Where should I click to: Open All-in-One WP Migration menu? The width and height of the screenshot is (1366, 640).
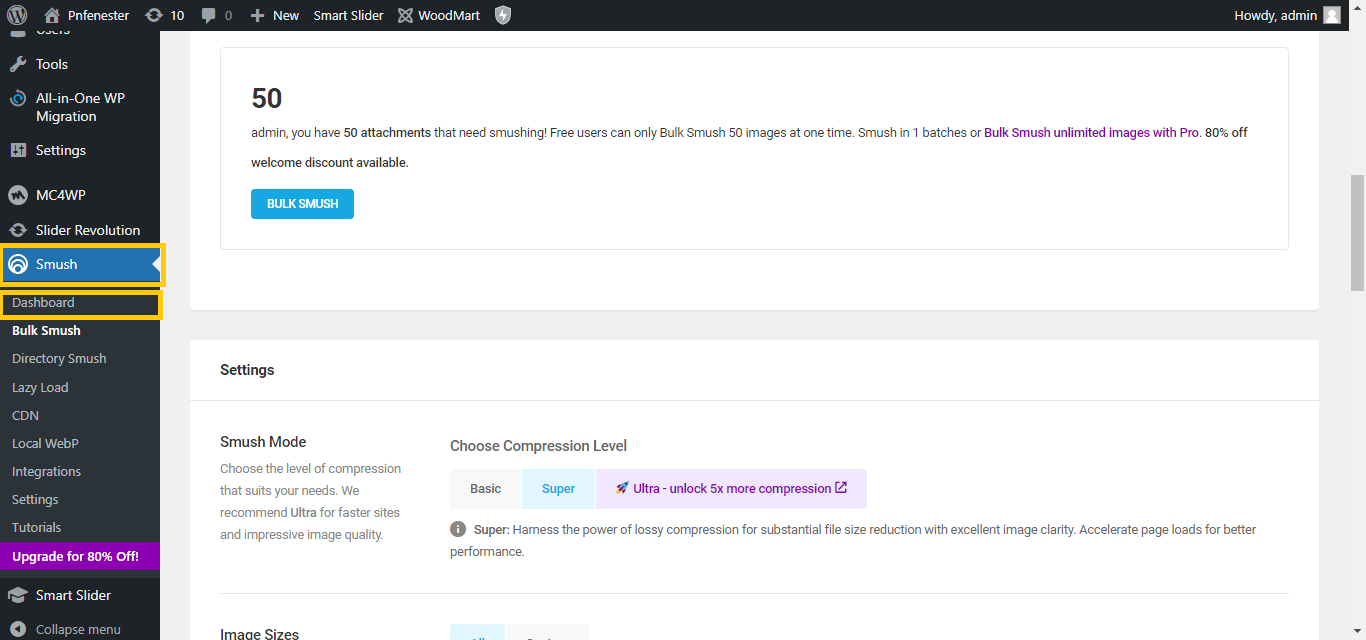coord(80,107)
